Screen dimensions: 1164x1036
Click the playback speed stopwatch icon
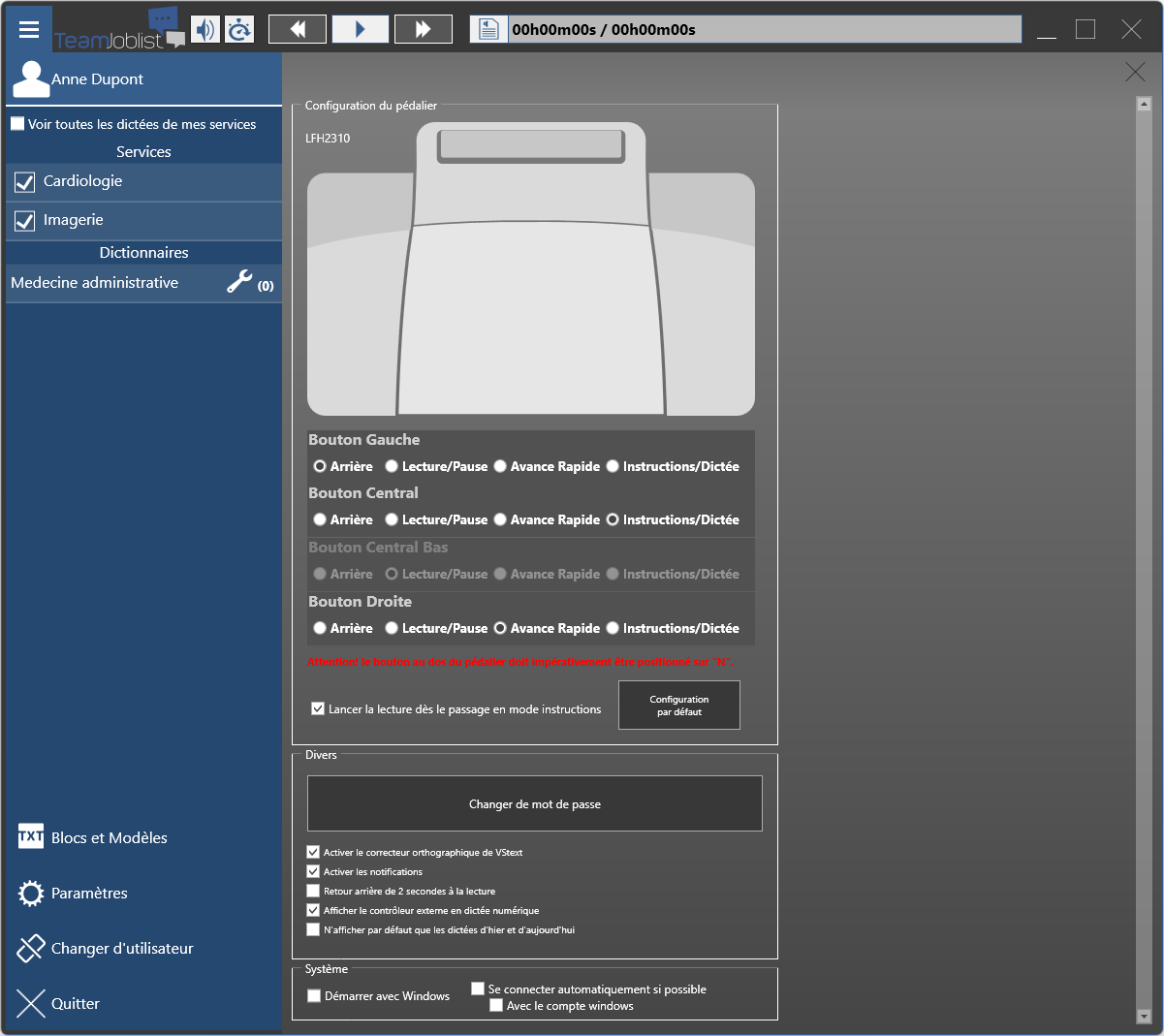coord(239,29)
